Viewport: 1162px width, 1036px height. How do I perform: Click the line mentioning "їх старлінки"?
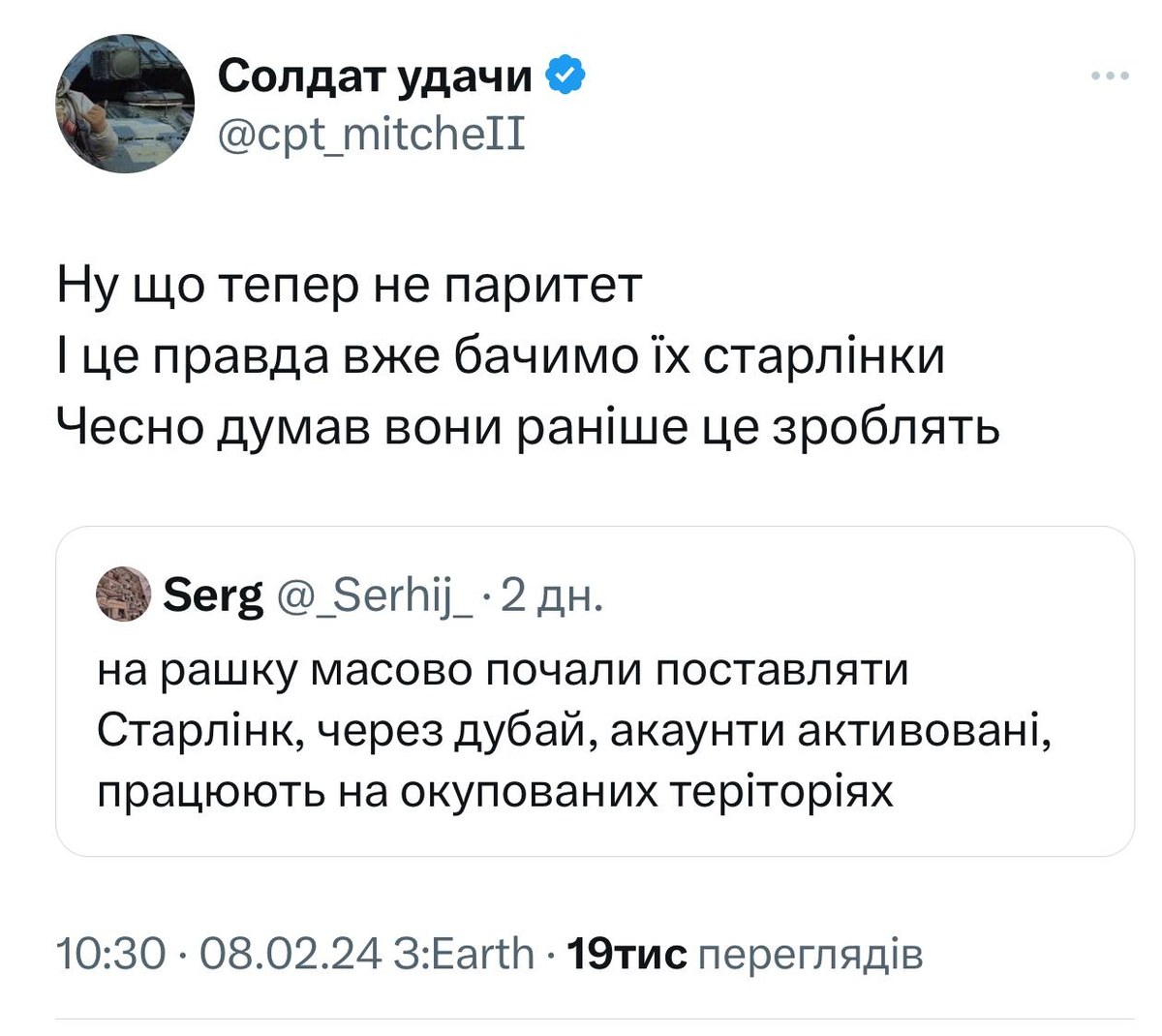501,355
